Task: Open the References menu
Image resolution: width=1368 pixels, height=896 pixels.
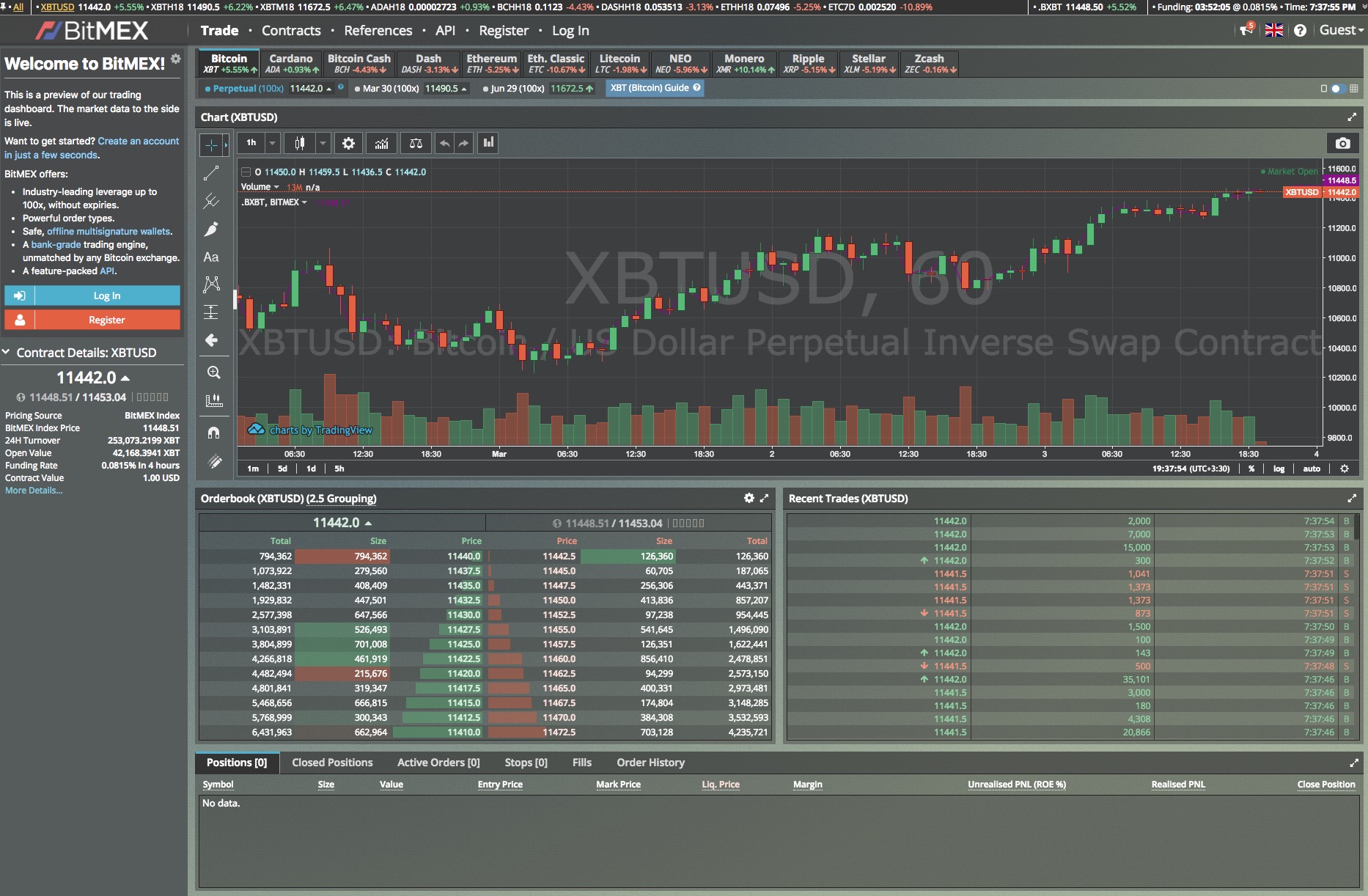Action: coord(378,31)
